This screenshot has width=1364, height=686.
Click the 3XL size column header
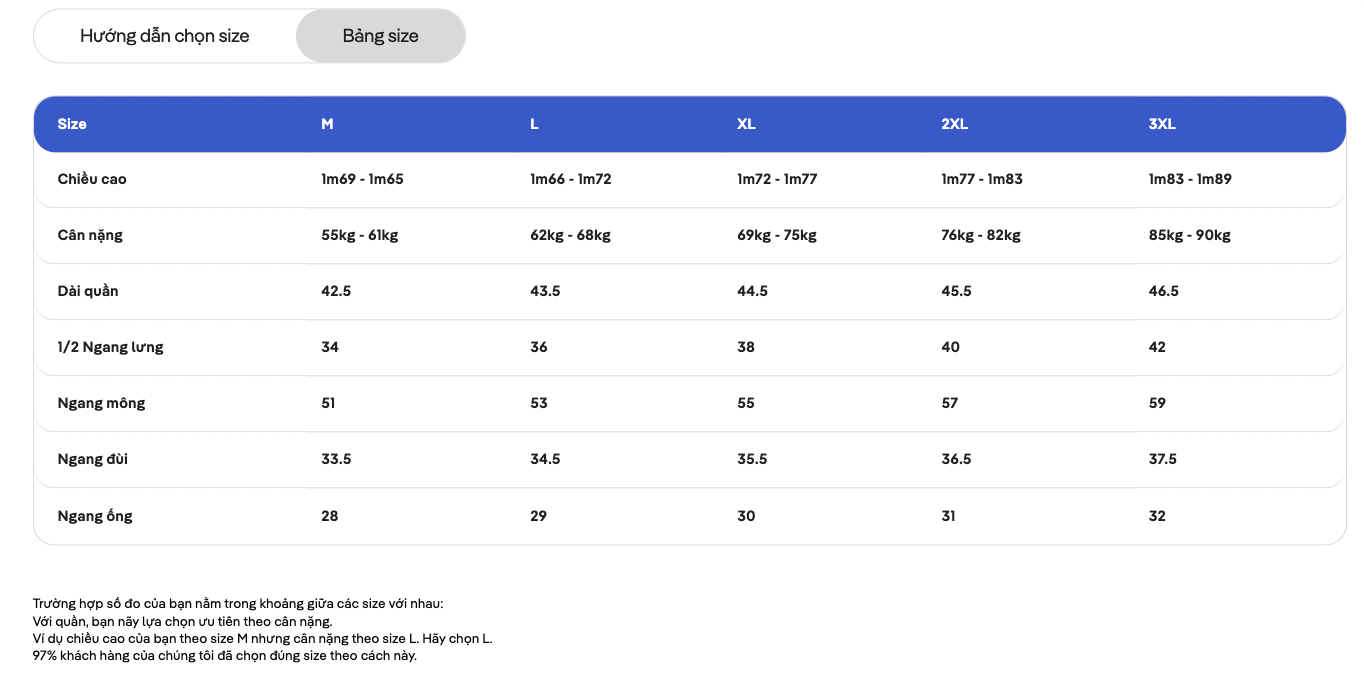pos(1162,124)
